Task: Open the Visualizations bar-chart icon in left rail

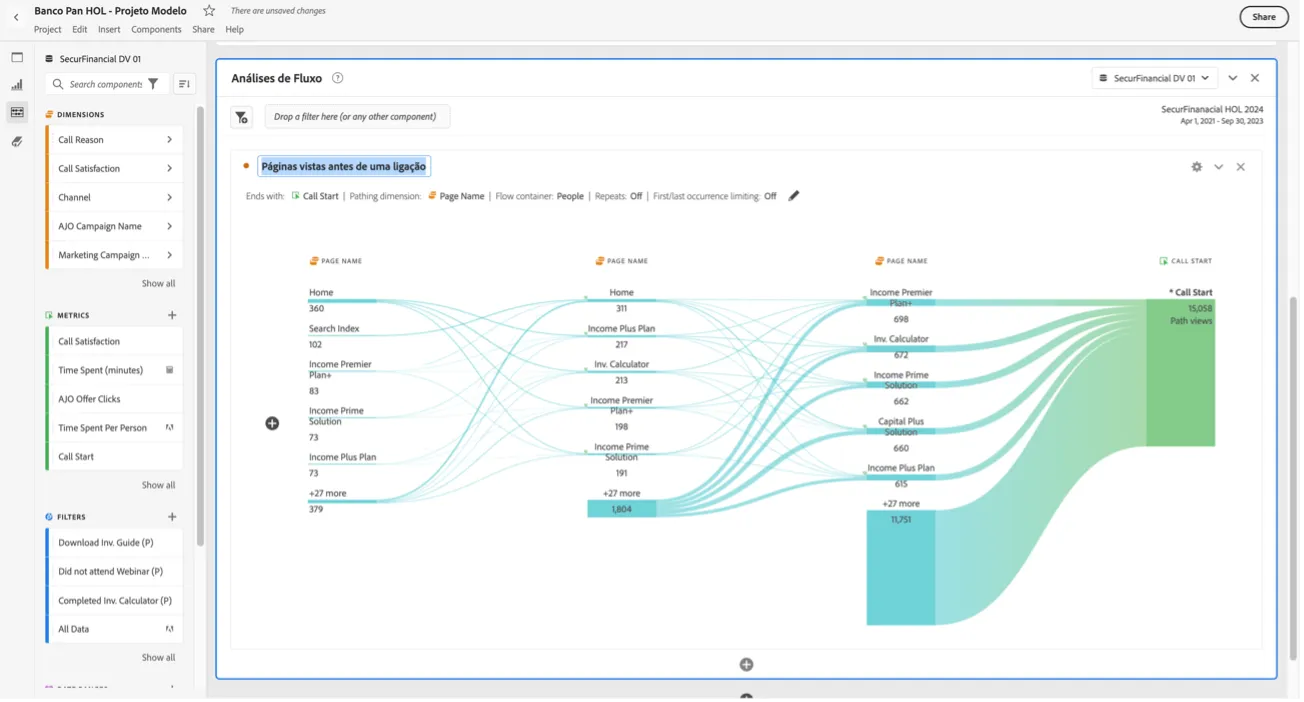Action: coord(17,85)
